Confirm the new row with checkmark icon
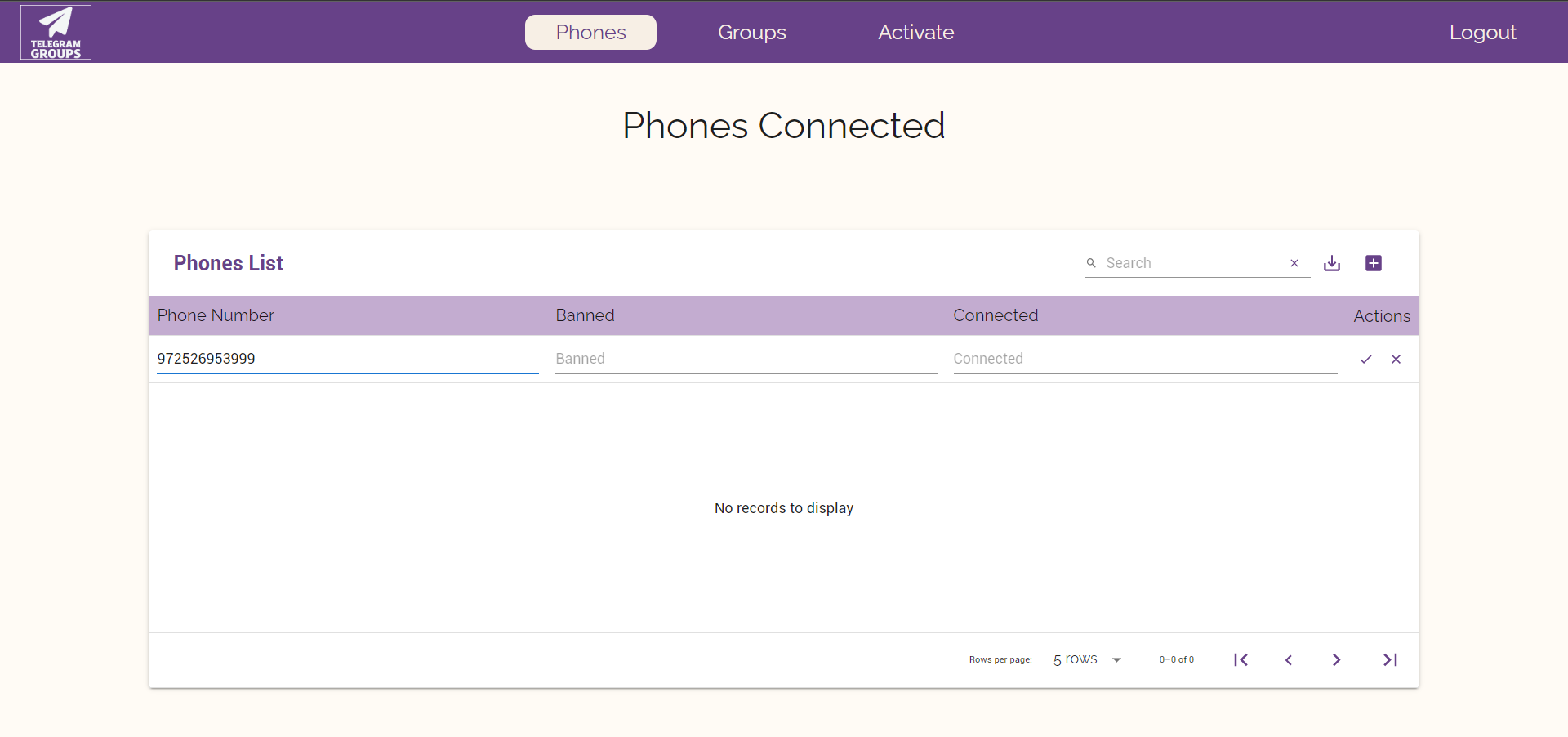The height and width of the screenshot is (737, 1568). pos(1365,360)
